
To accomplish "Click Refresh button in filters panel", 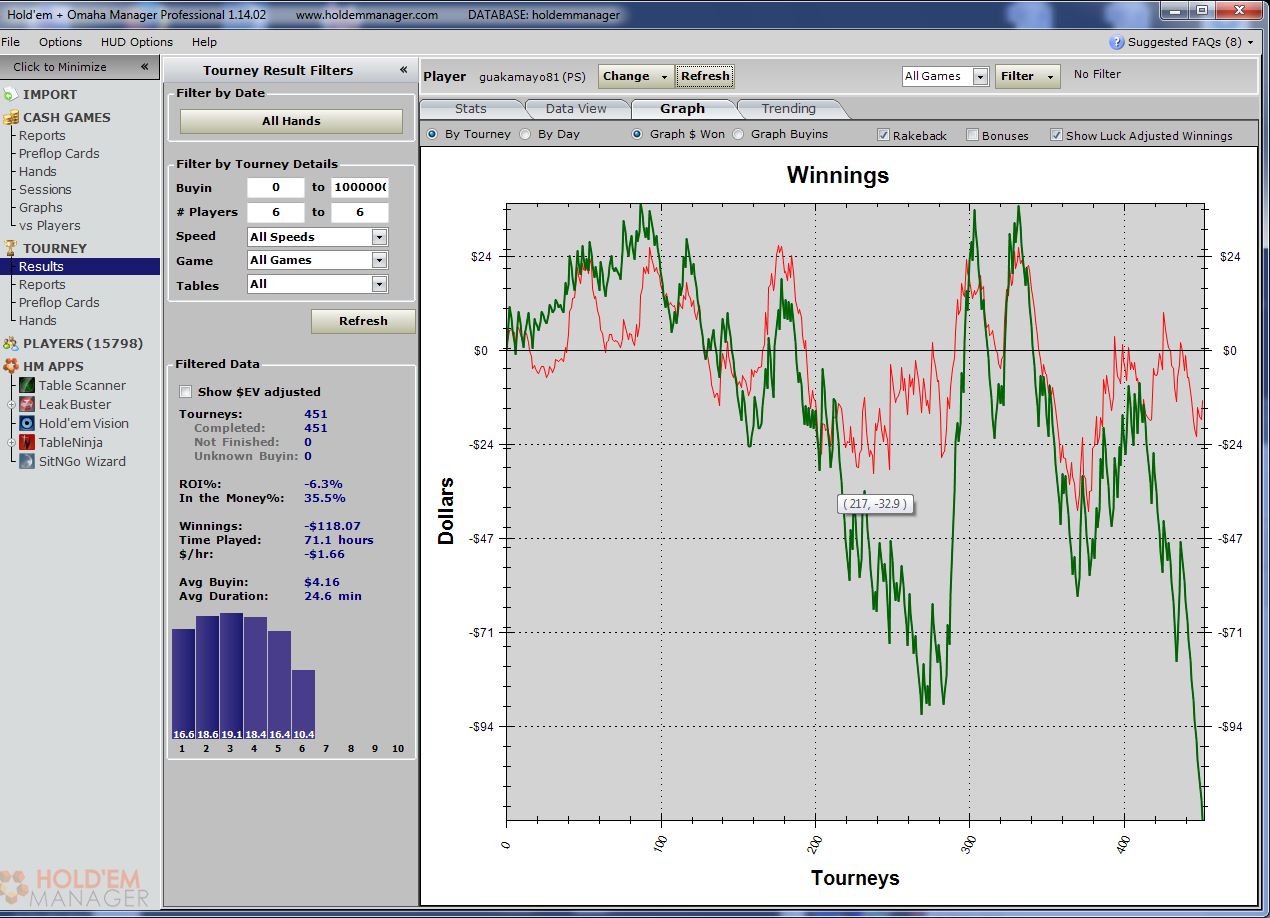I will click(363, 321).
